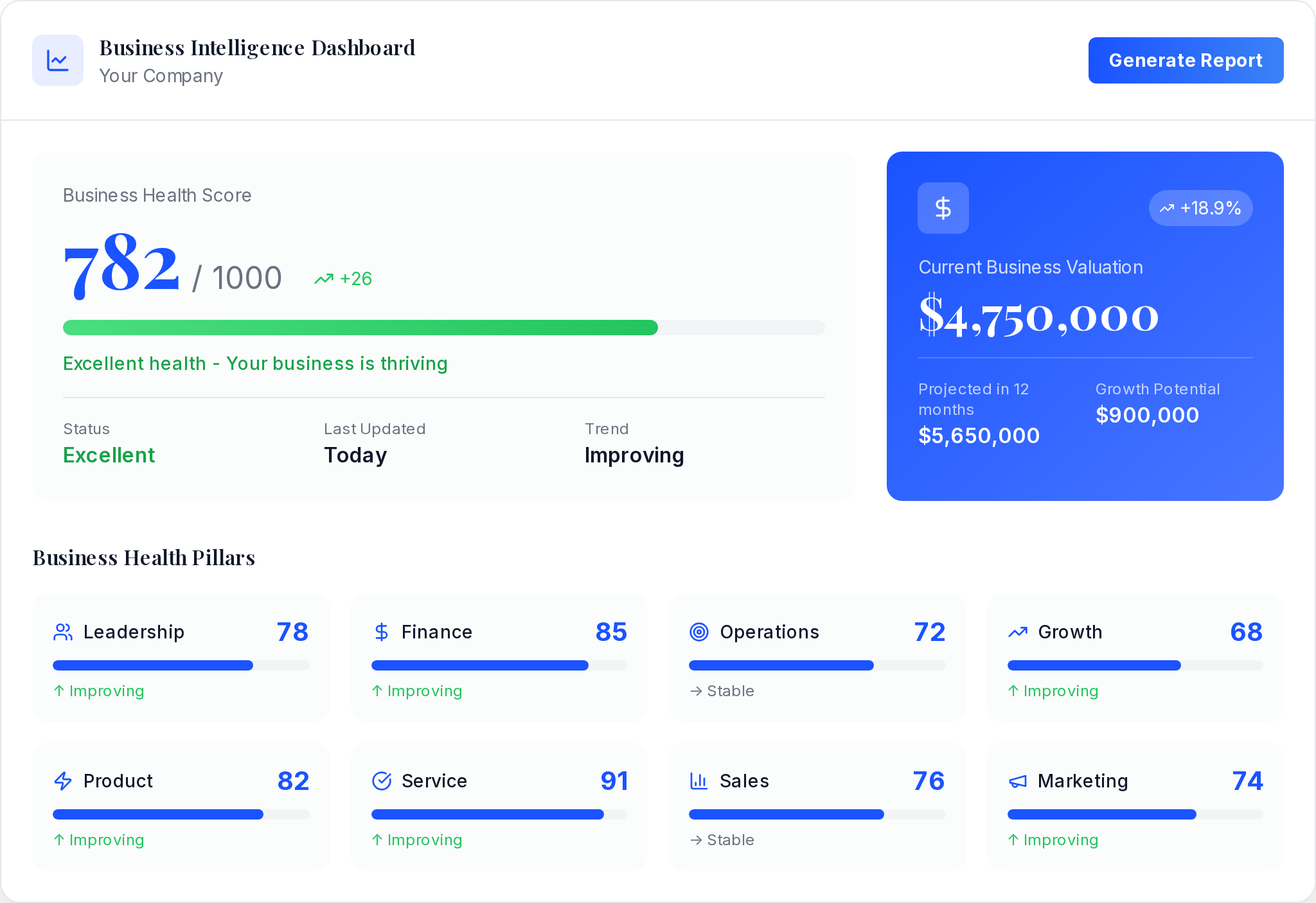Image resolution: width=1316 pixels, height=903 pixels.
Task: Click the $4,750,000 valuation amount
Action: click(1038, 316)
